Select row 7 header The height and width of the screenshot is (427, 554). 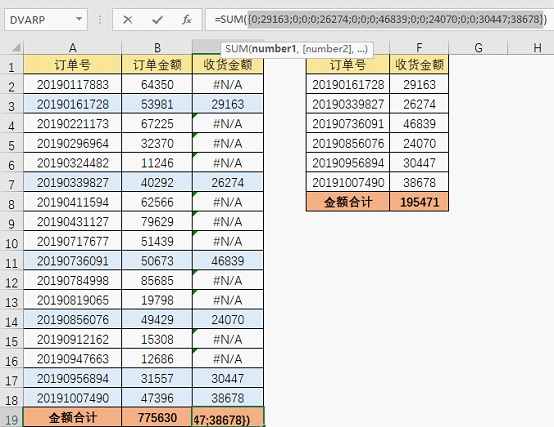click(11, 182)
